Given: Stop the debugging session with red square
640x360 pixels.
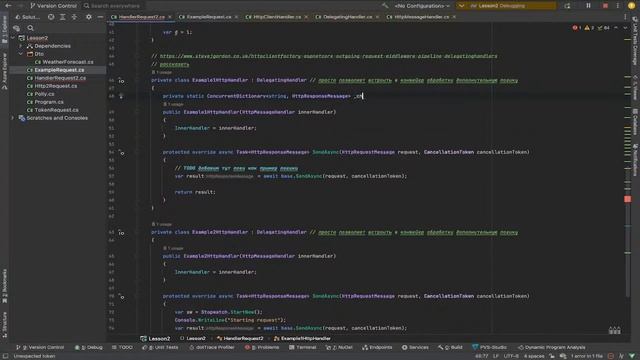Looking at the screenshot, I should point(605,6).
